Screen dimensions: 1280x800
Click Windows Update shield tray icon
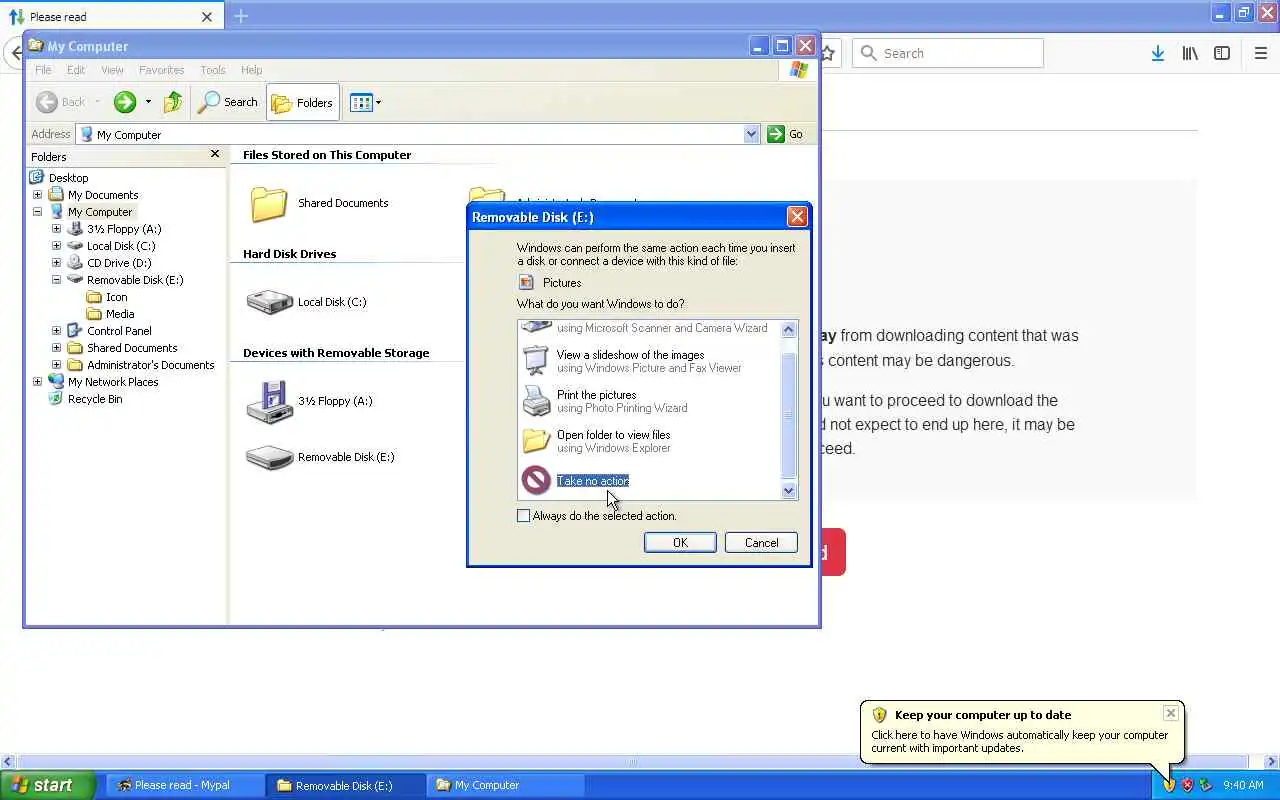click(1168, 785)
